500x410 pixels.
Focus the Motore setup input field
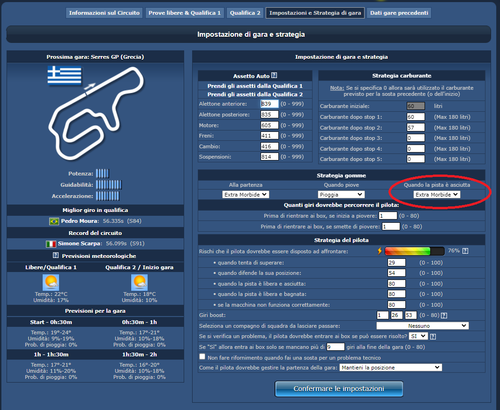(x=269, y=125)
